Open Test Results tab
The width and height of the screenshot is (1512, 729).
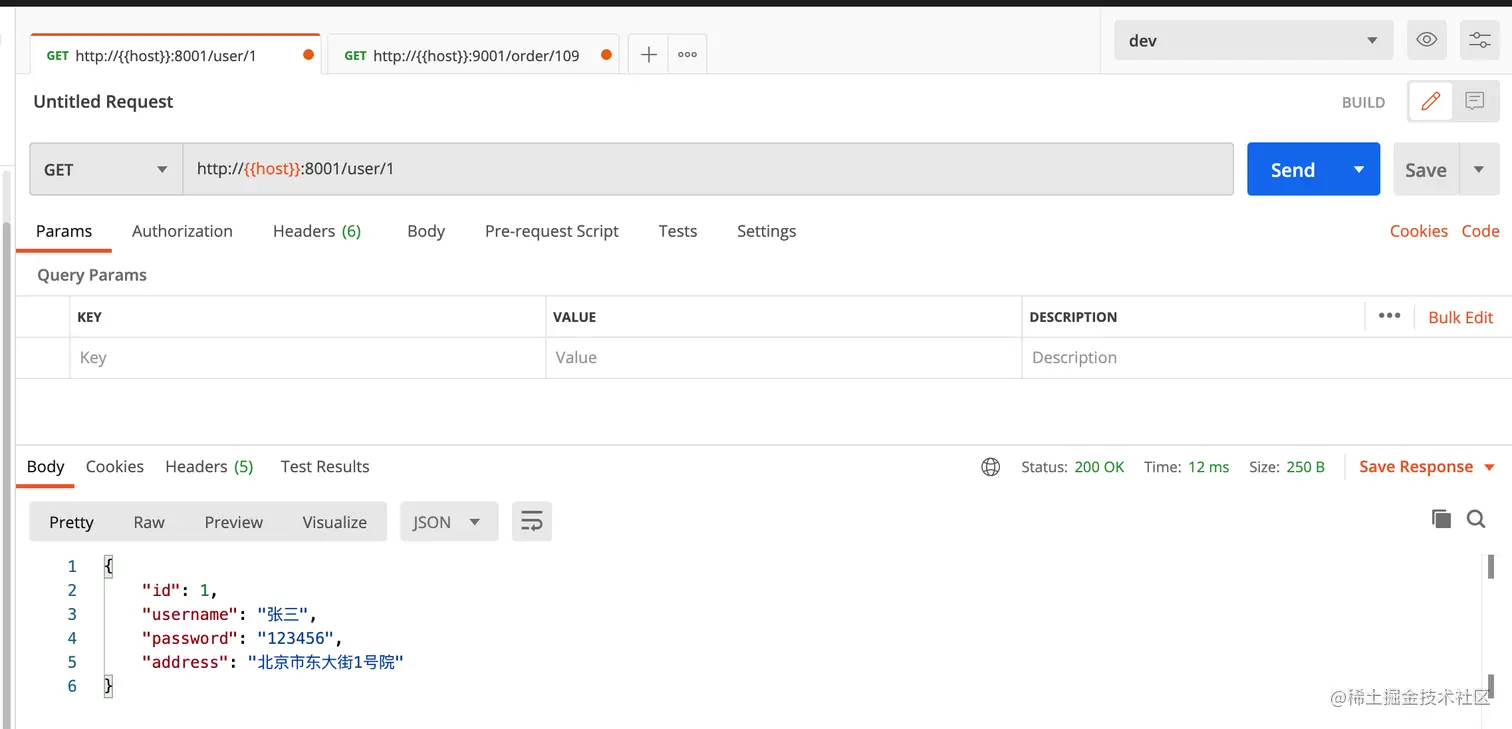[x=325, y=467]
